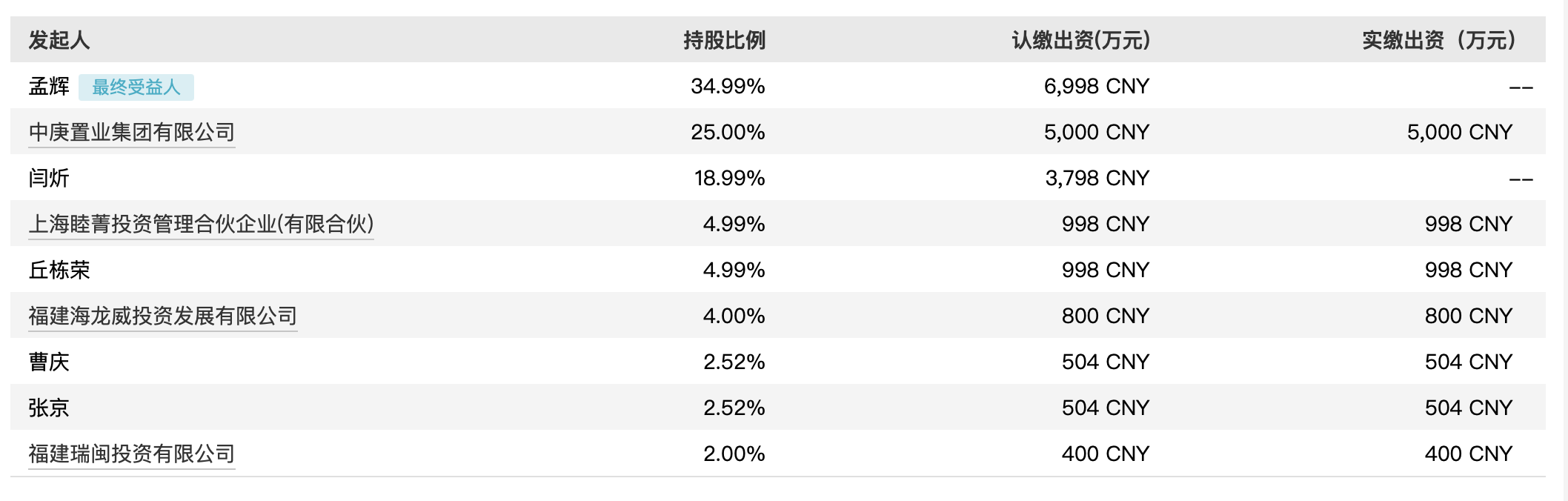Select the shareholder name 张京
The height and width of the screenshot is (501, 1568).
pos(49,408)
